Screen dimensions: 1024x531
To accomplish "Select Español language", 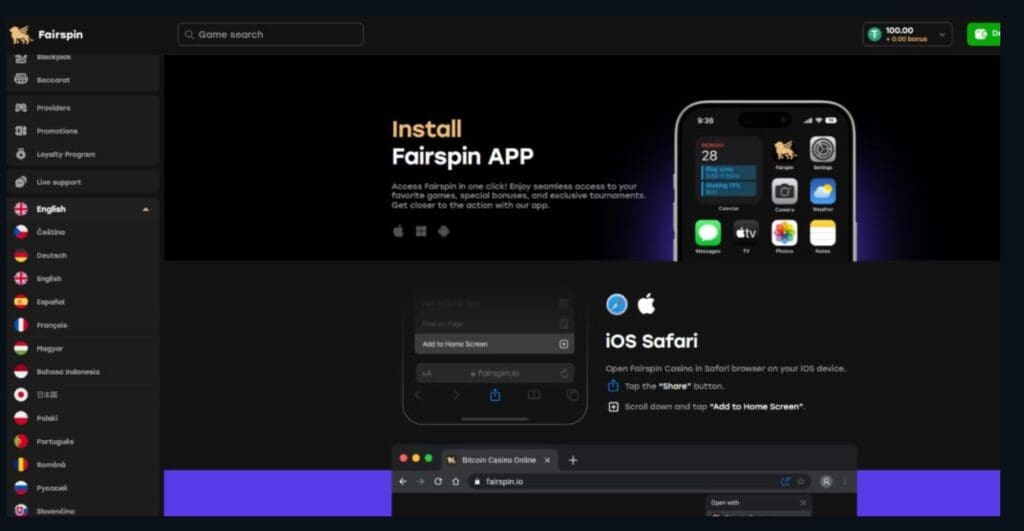I will pyautogui.click(x=84, y=302).
